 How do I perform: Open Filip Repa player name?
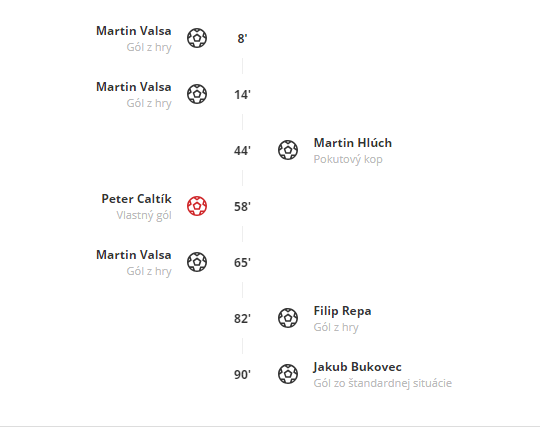click(x=342, y=311)
